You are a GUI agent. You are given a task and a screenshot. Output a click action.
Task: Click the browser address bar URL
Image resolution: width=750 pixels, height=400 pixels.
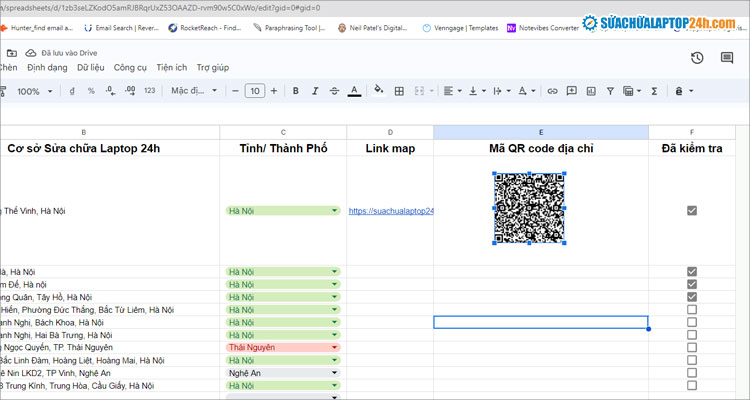pos(160,8)
